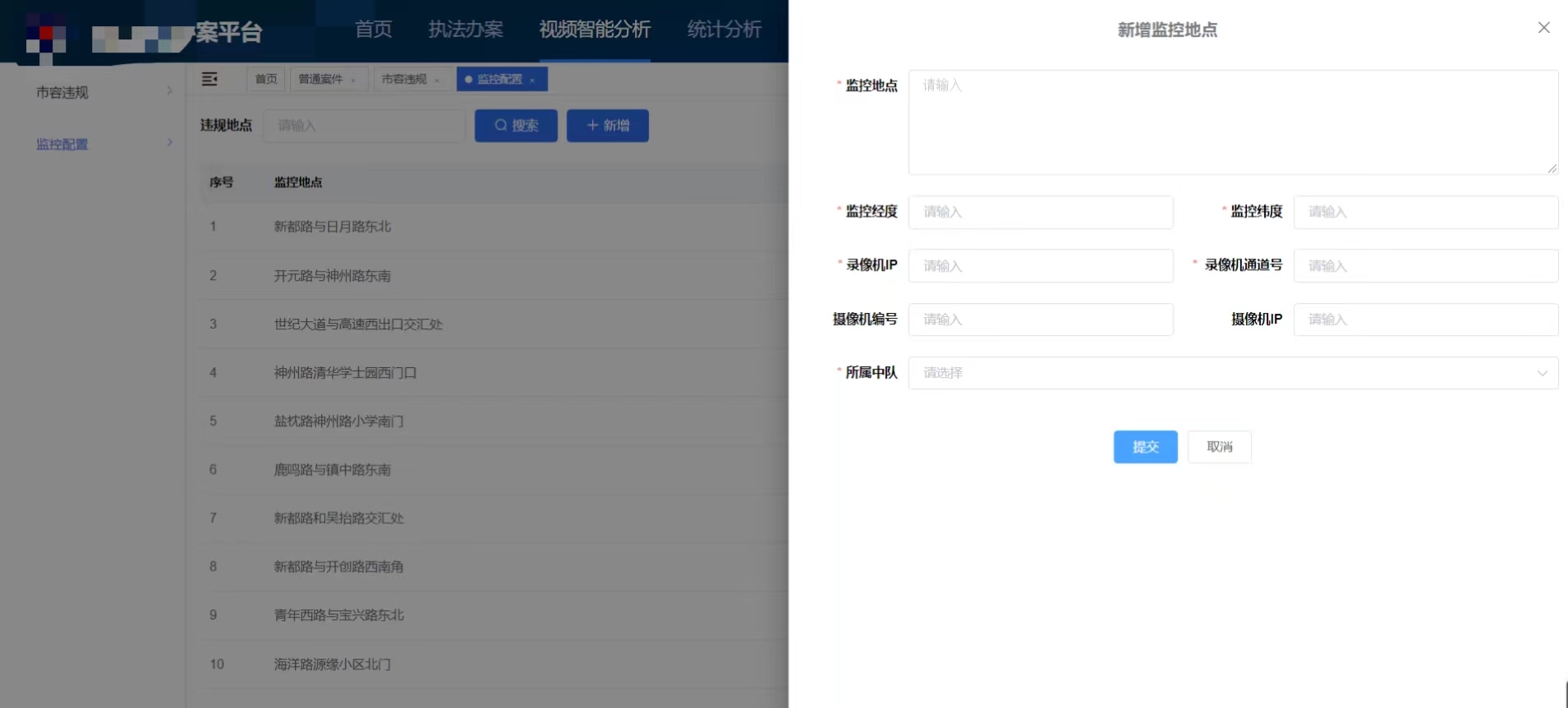Focus the 摄像机IP input field

(1426, 320)
